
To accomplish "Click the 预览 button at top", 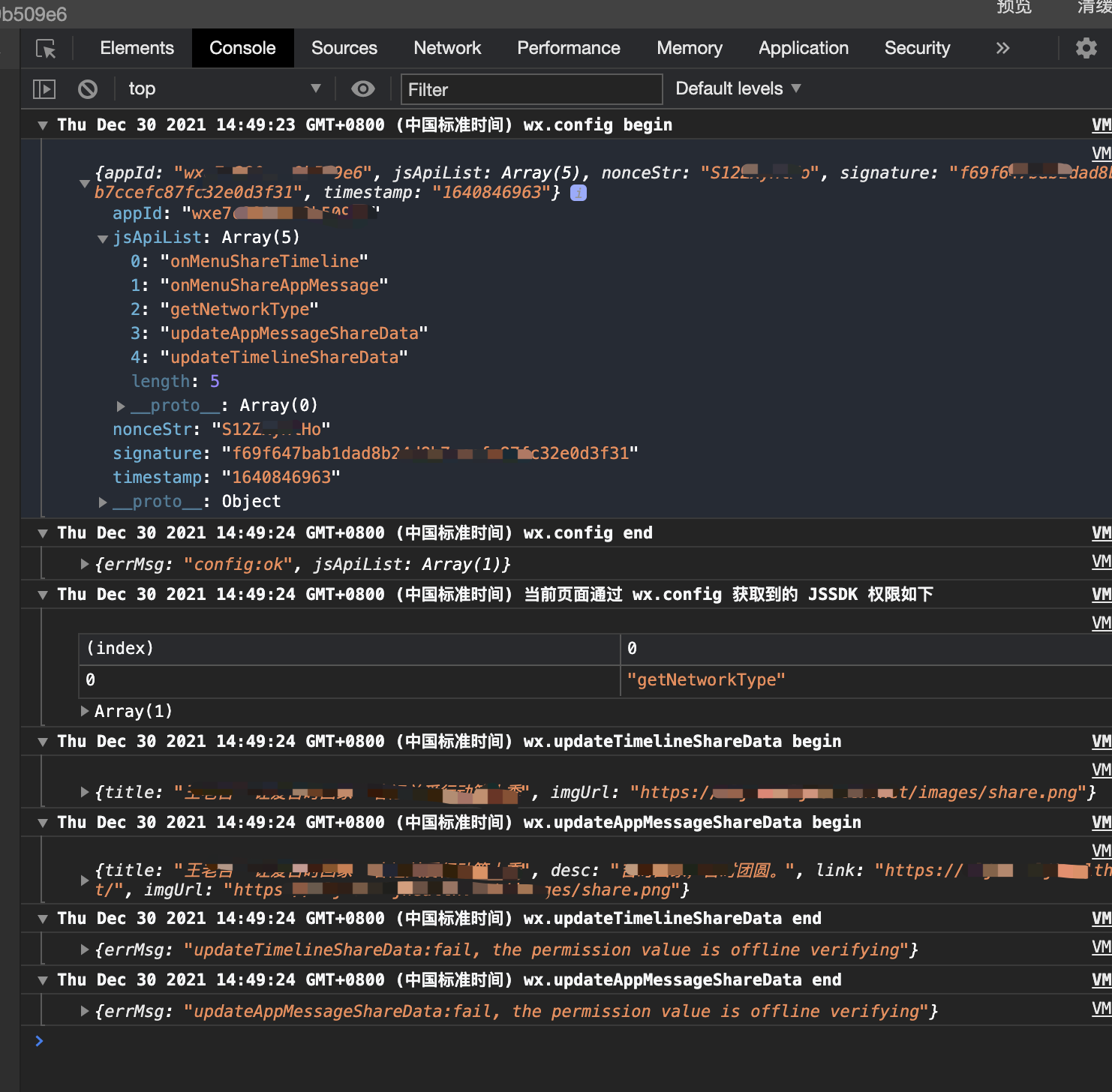I will pyautogui.click(x=1014, y=7).
